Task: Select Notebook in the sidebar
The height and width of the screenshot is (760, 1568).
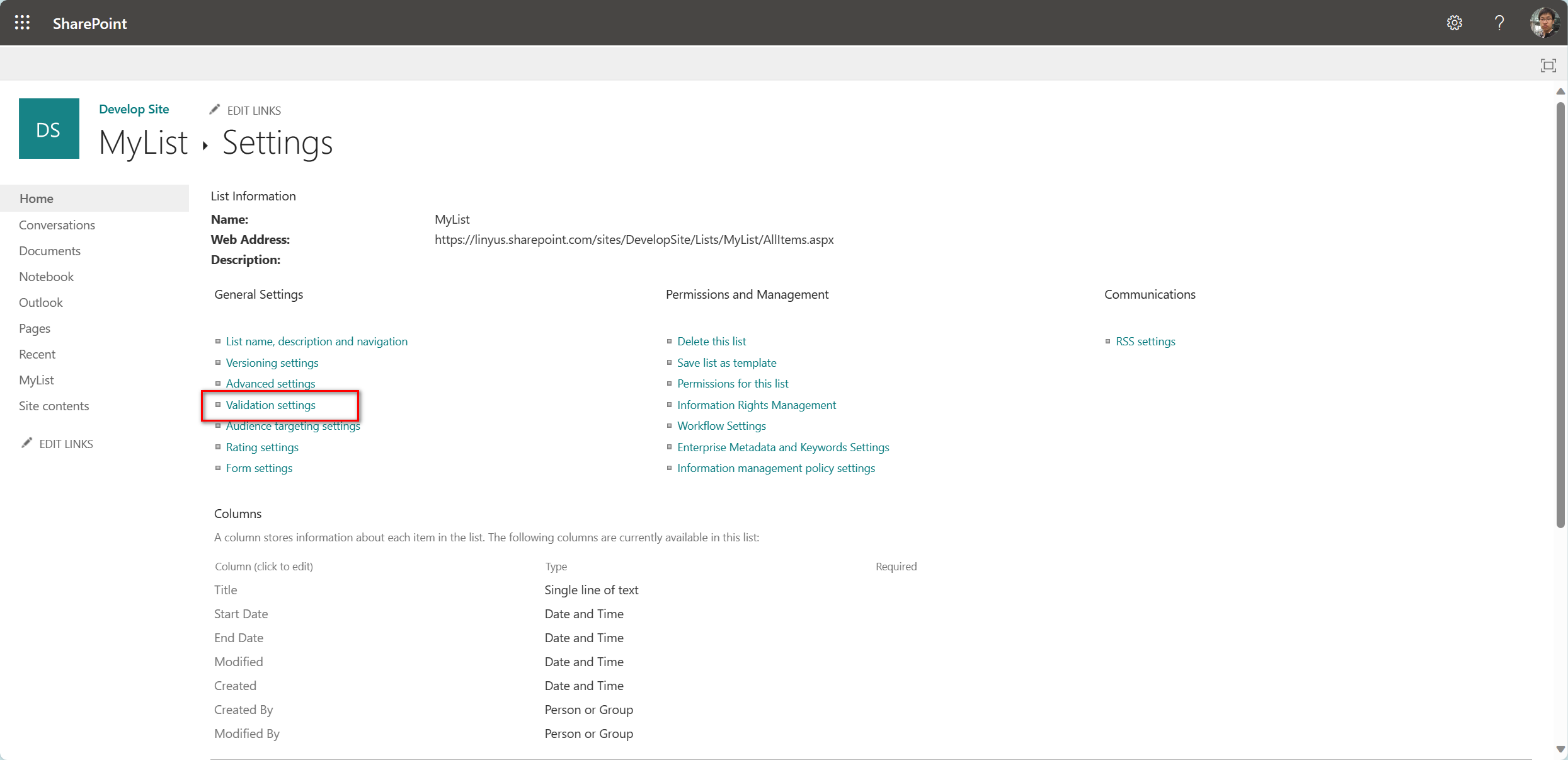Action: pos(46,277)
